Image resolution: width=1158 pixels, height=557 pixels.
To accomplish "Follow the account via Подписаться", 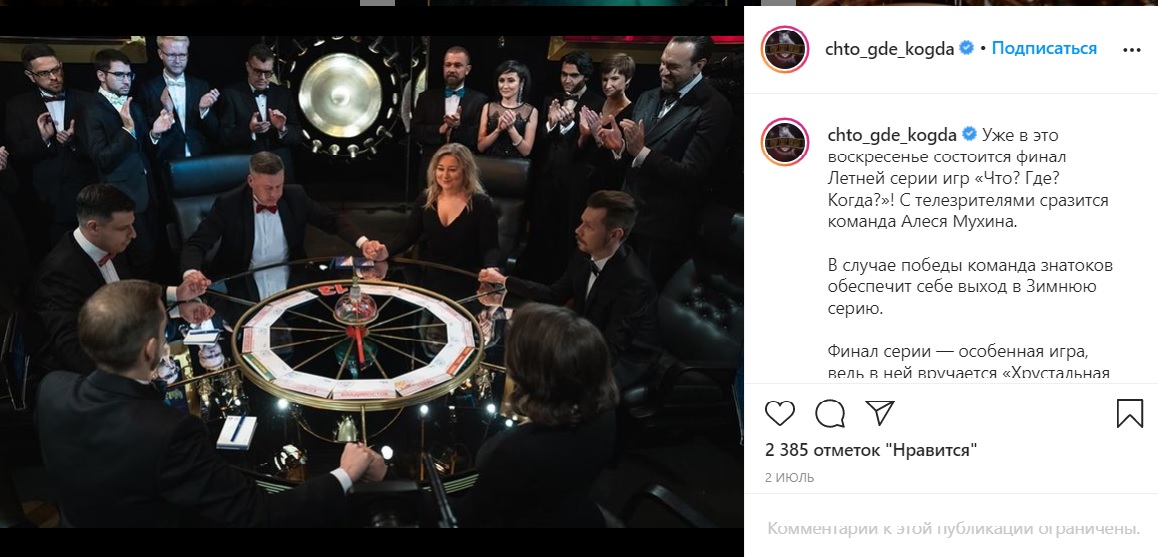I will [1044, 48].
